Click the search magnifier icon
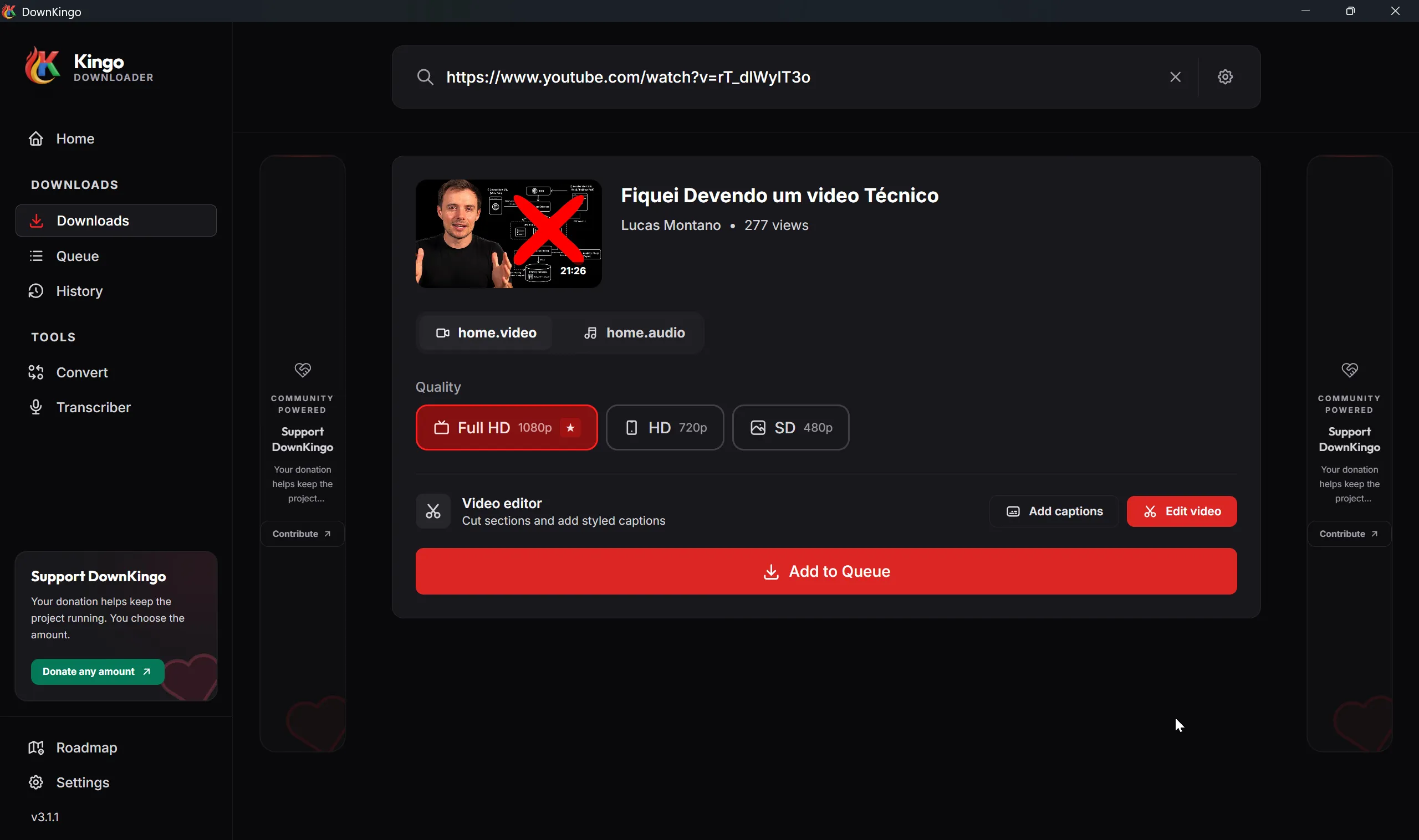Image resolution: width=1419 pixels, height=840 pixels. click(x=425, y=77)
